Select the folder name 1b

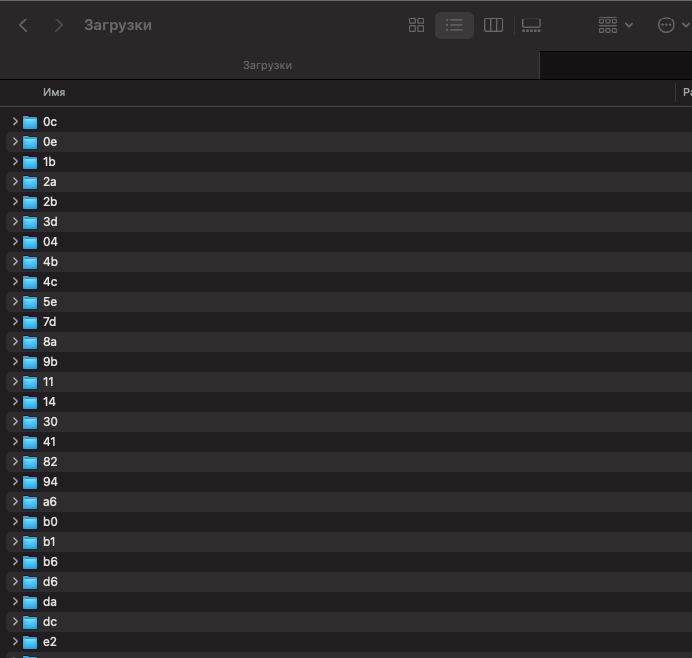click(x=49, y=162)
